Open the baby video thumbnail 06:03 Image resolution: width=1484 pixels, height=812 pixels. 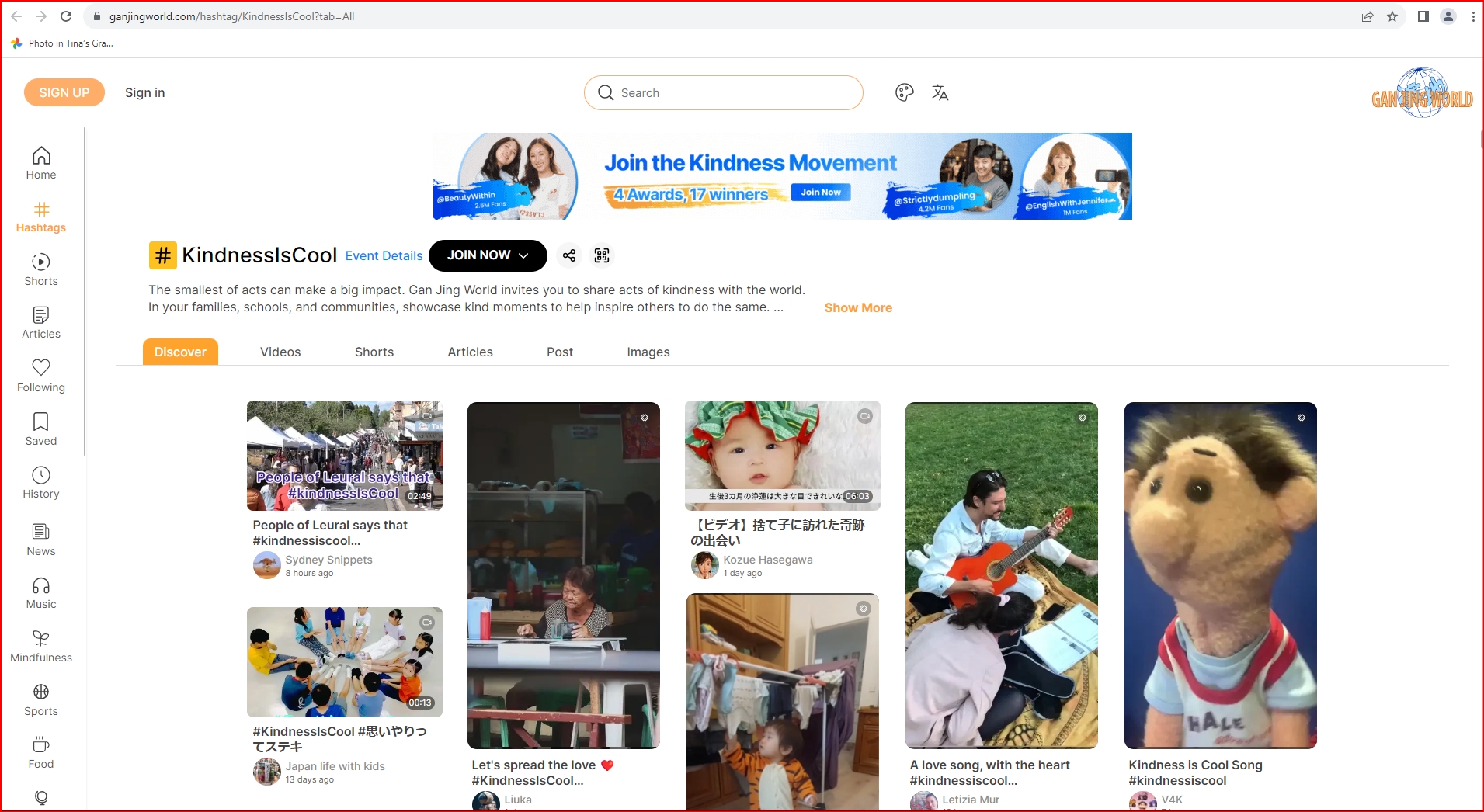[783, 456]
